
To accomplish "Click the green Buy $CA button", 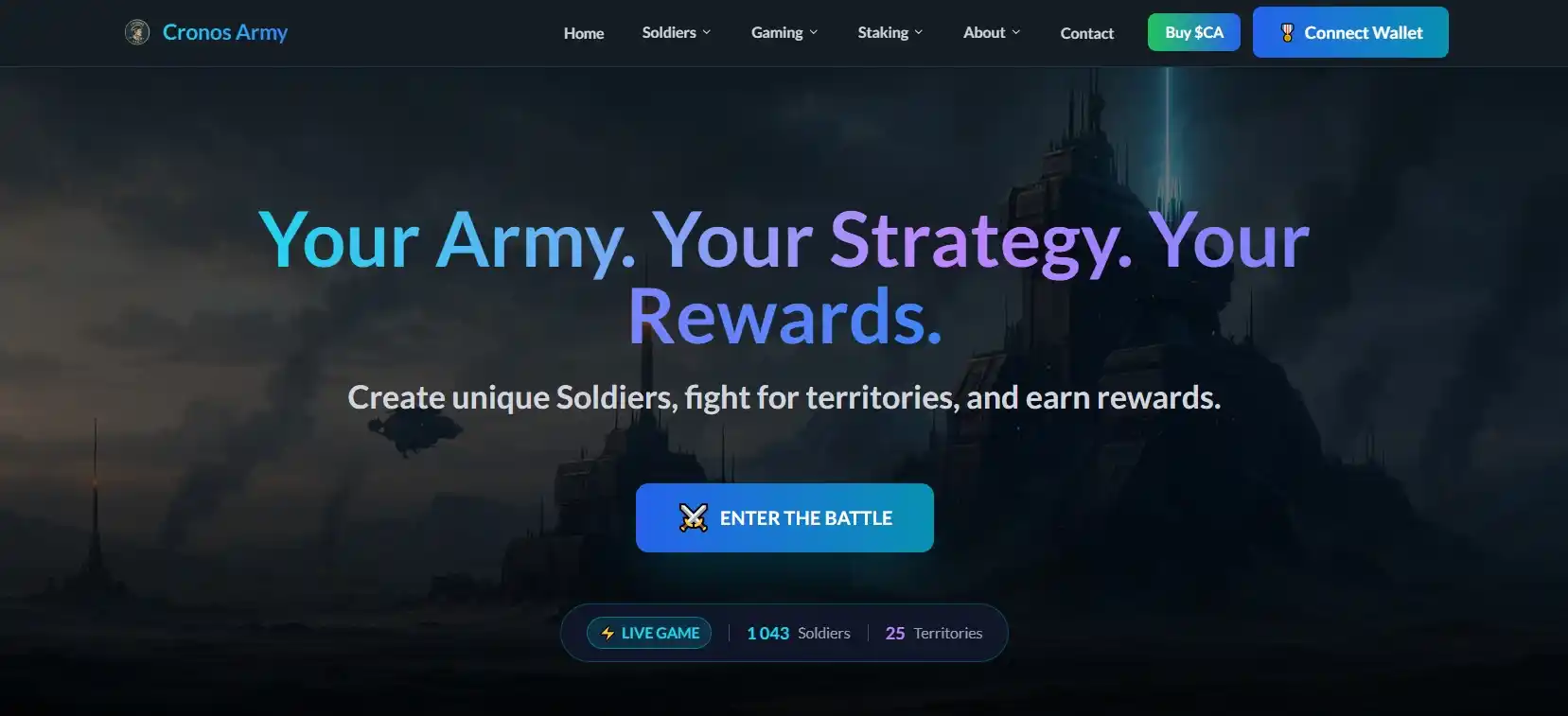I will click(1194, 32).
